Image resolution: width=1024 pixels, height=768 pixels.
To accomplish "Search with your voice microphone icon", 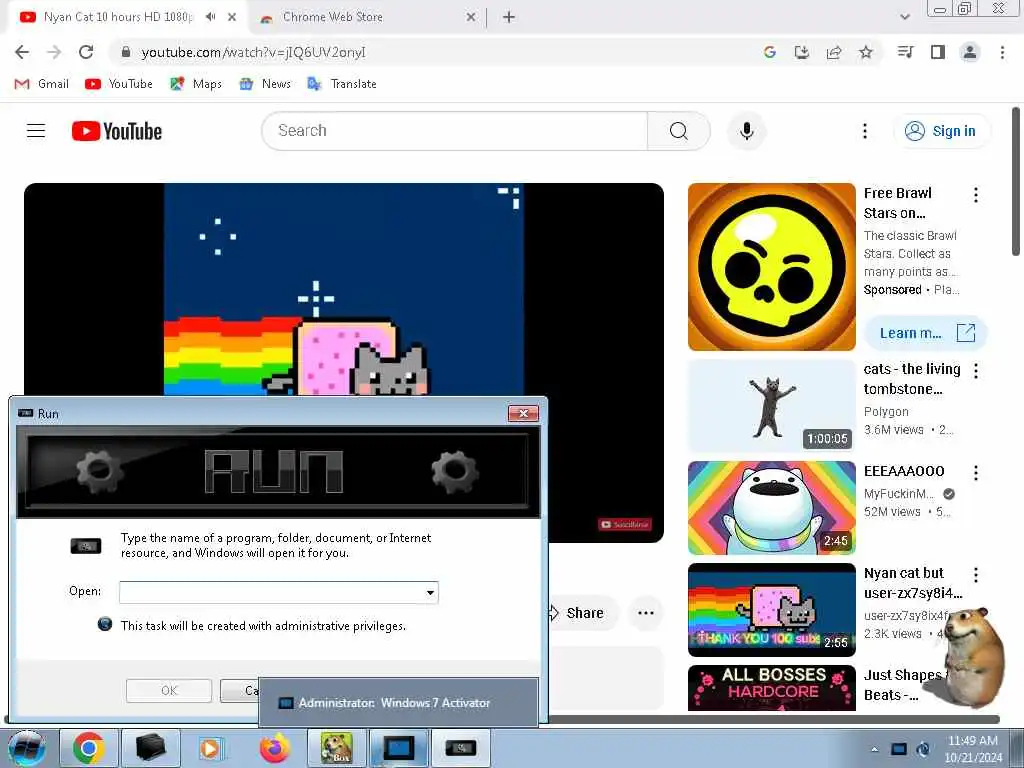I will click(x=746, y=131).
